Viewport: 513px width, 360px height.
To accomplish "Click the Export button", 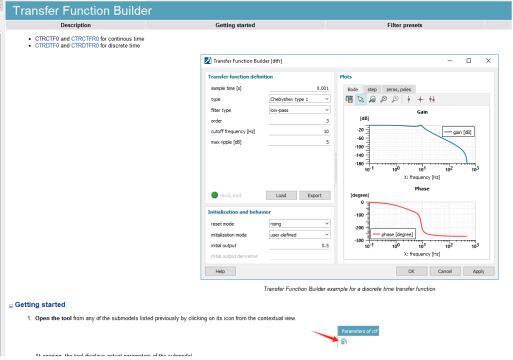I will [x=314, y=195].
